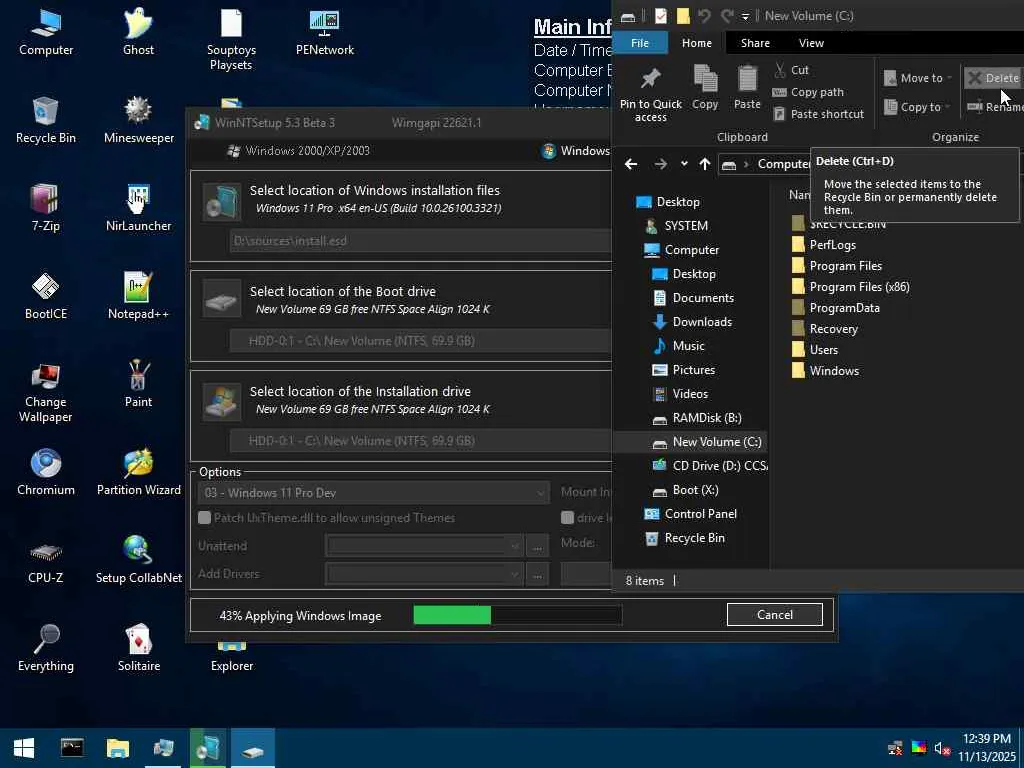Switch to the Home ribbon tab
This screenshot has width=1024, height=768.
click(697, 43)
